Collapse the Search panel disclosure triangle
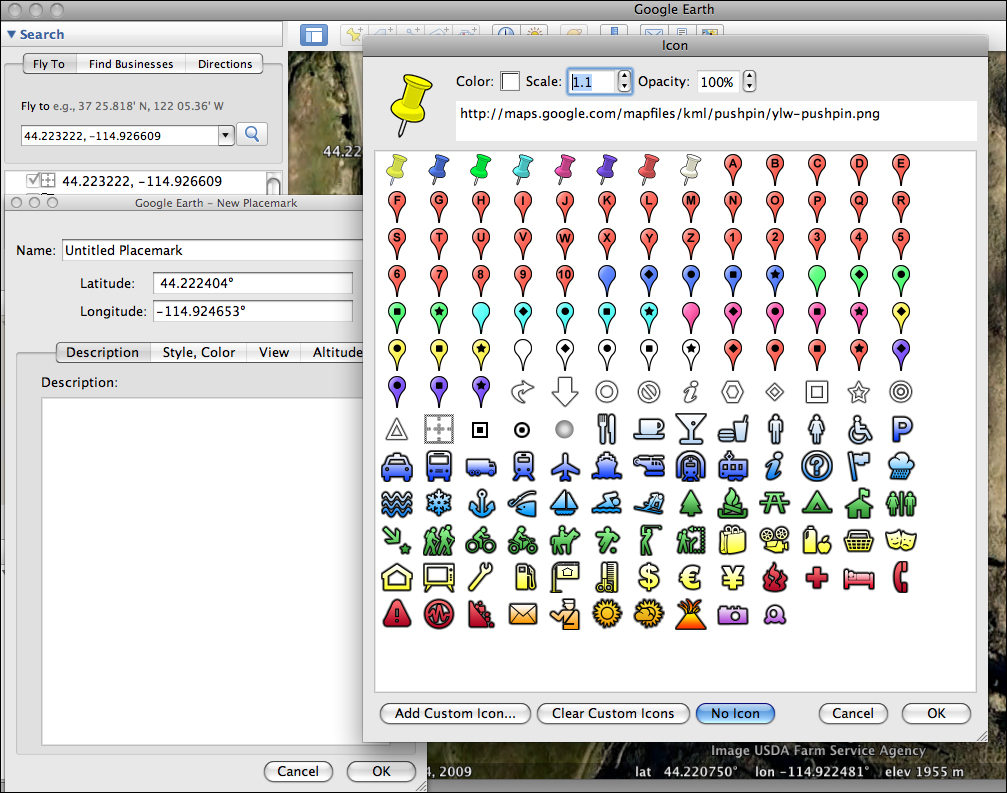 click(x=10, y=34)
